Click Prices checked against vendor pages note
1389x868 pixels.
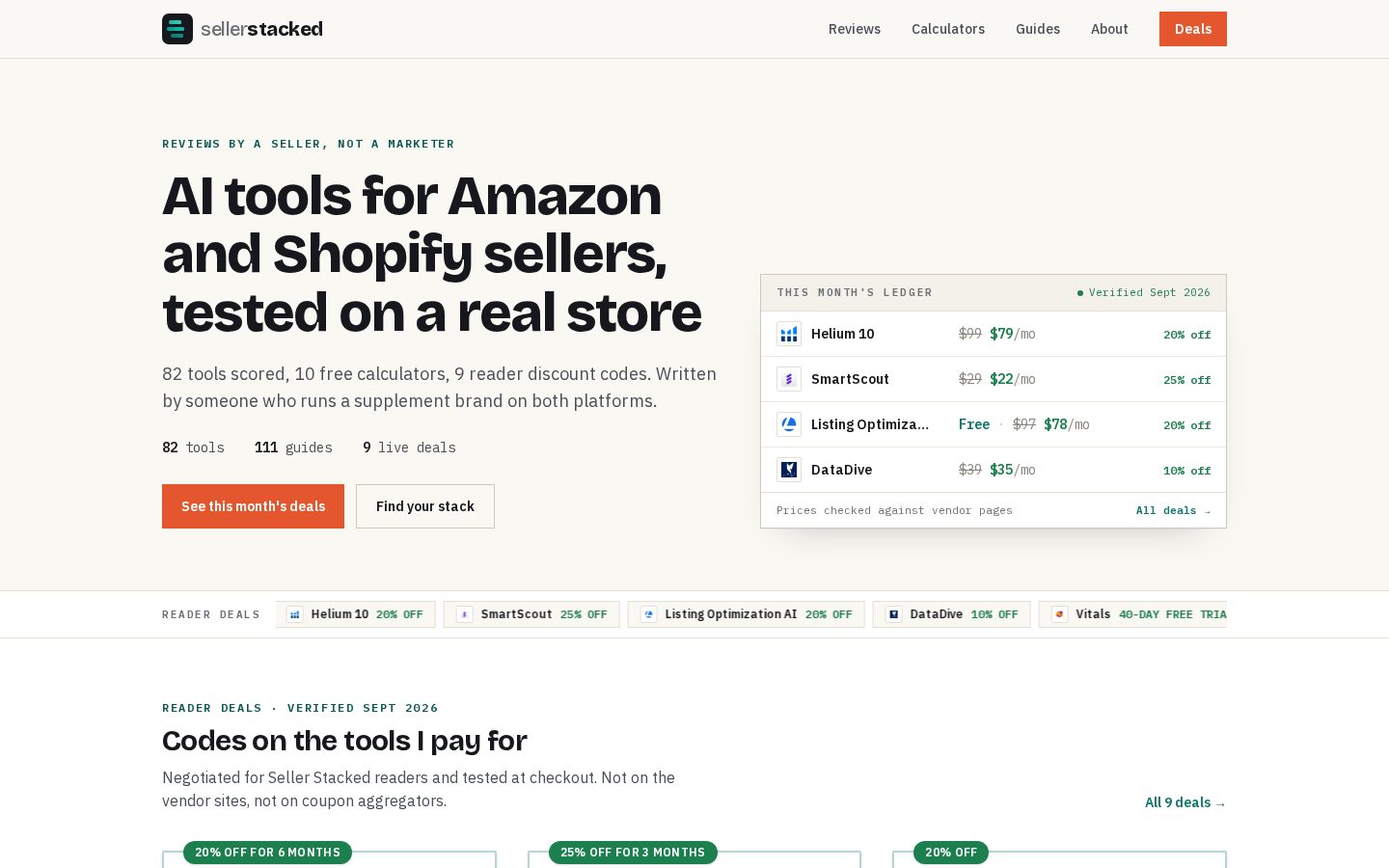click(x=894, y=510)
